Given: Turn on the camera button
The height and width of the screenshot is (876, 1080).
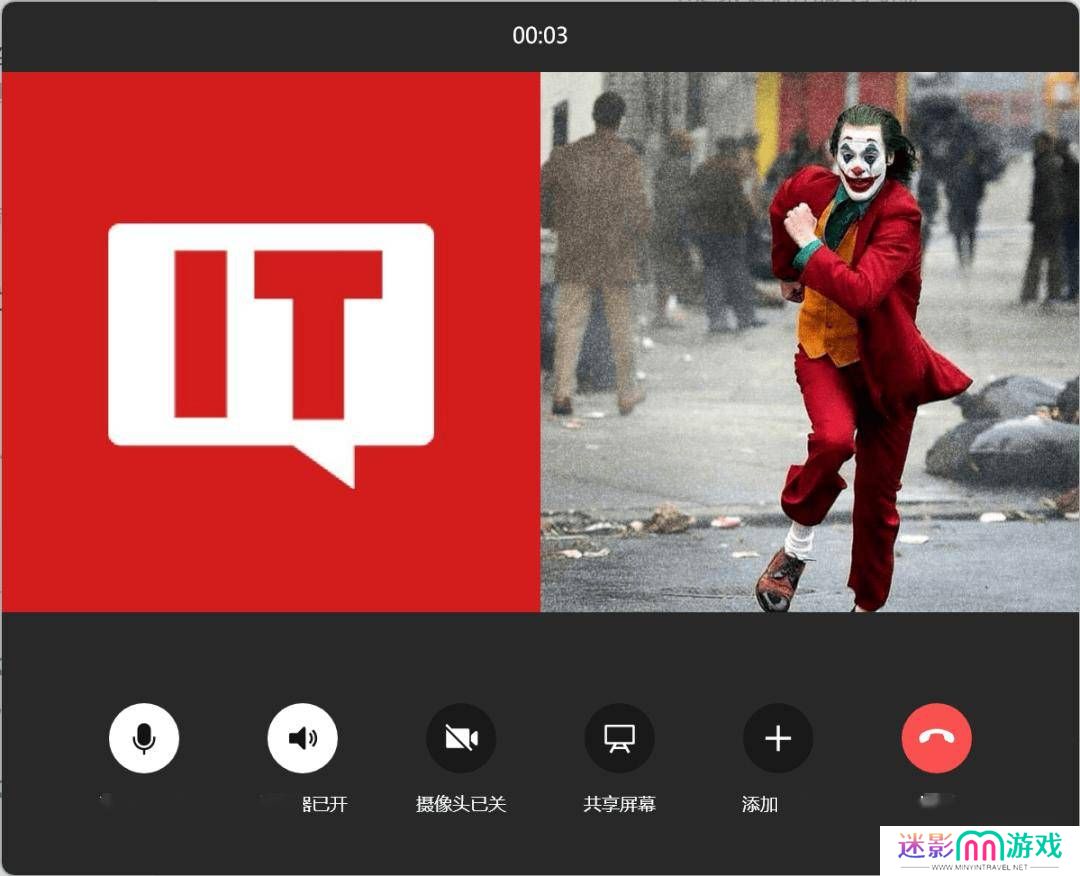Looking at the screenshot, I should point(461,738).
